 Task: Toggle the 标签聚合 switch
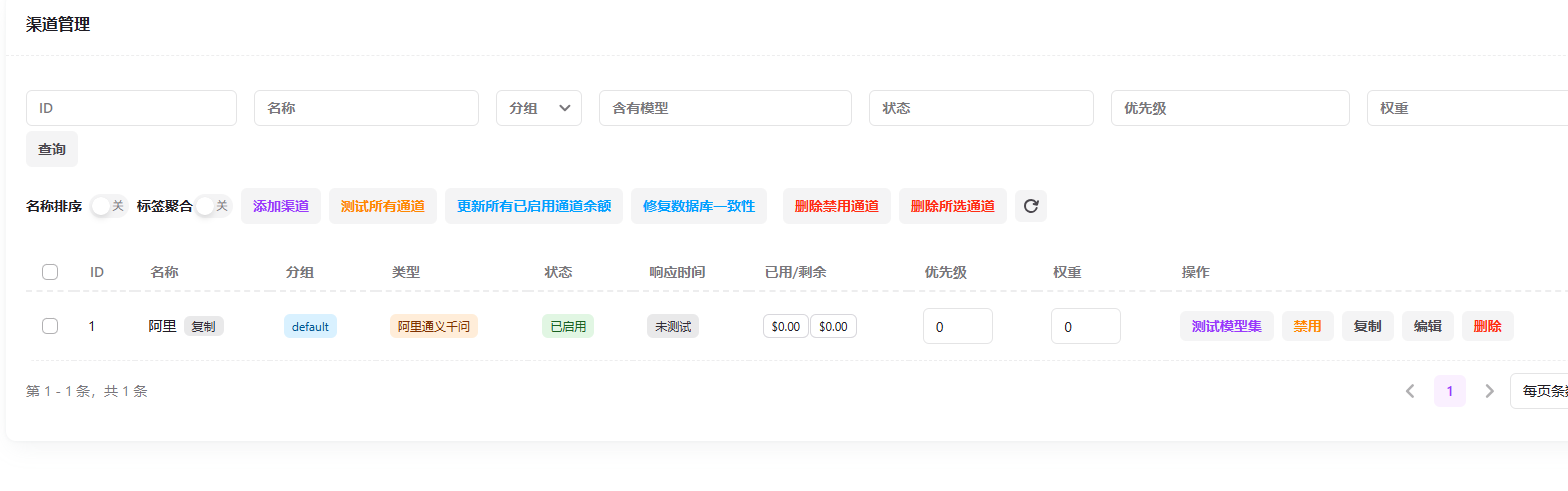[213, 206]
